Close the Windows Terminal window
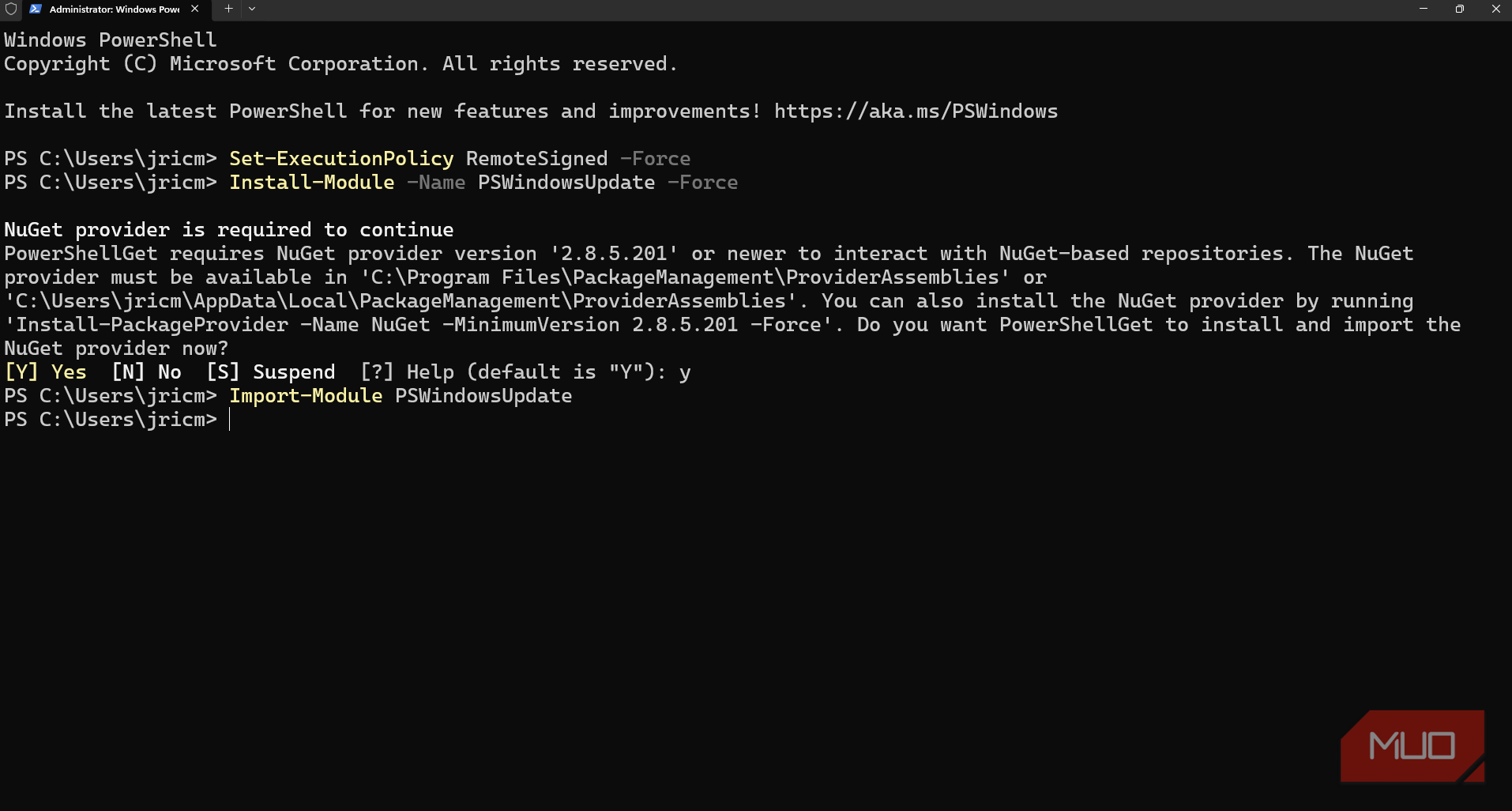Viewport: 1512px width, 811px height. [1495, 9]
